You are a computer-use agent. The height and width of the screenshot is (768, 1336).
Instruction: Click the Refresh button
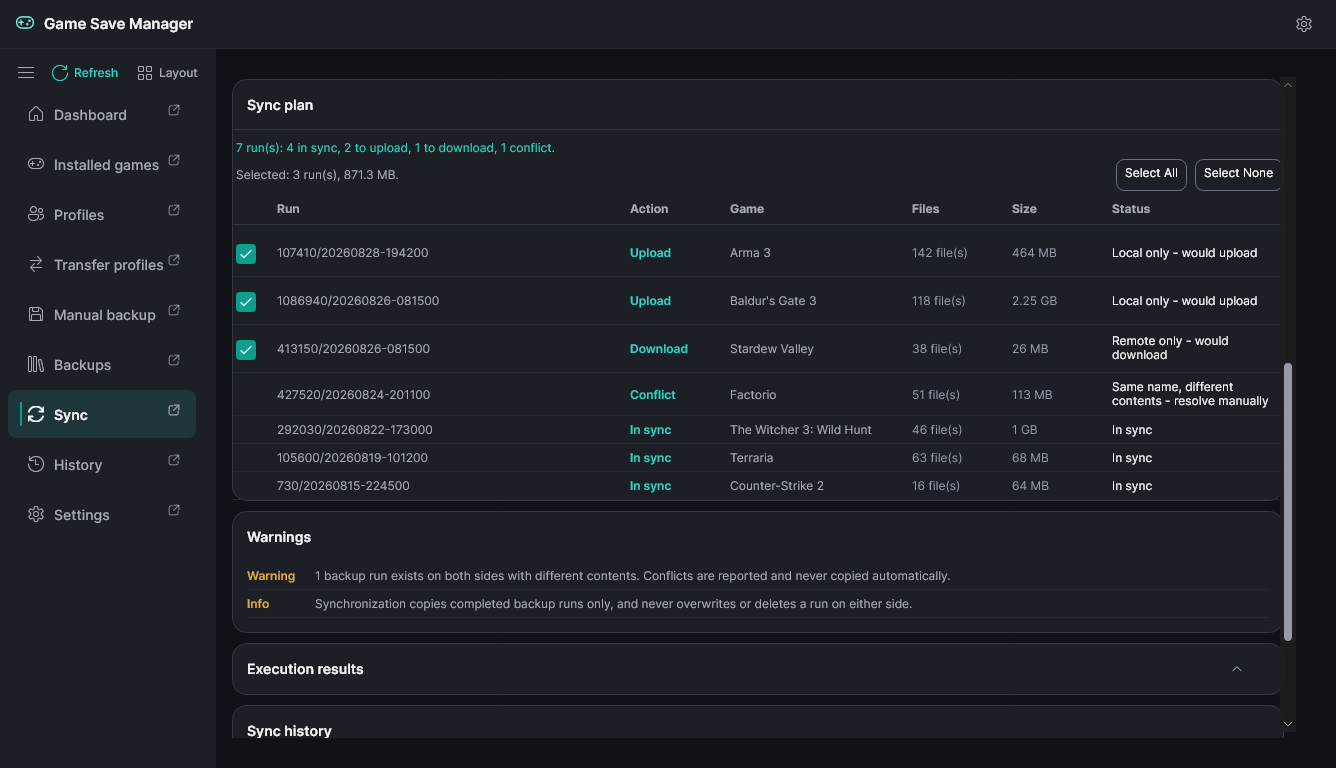[85, 73]
